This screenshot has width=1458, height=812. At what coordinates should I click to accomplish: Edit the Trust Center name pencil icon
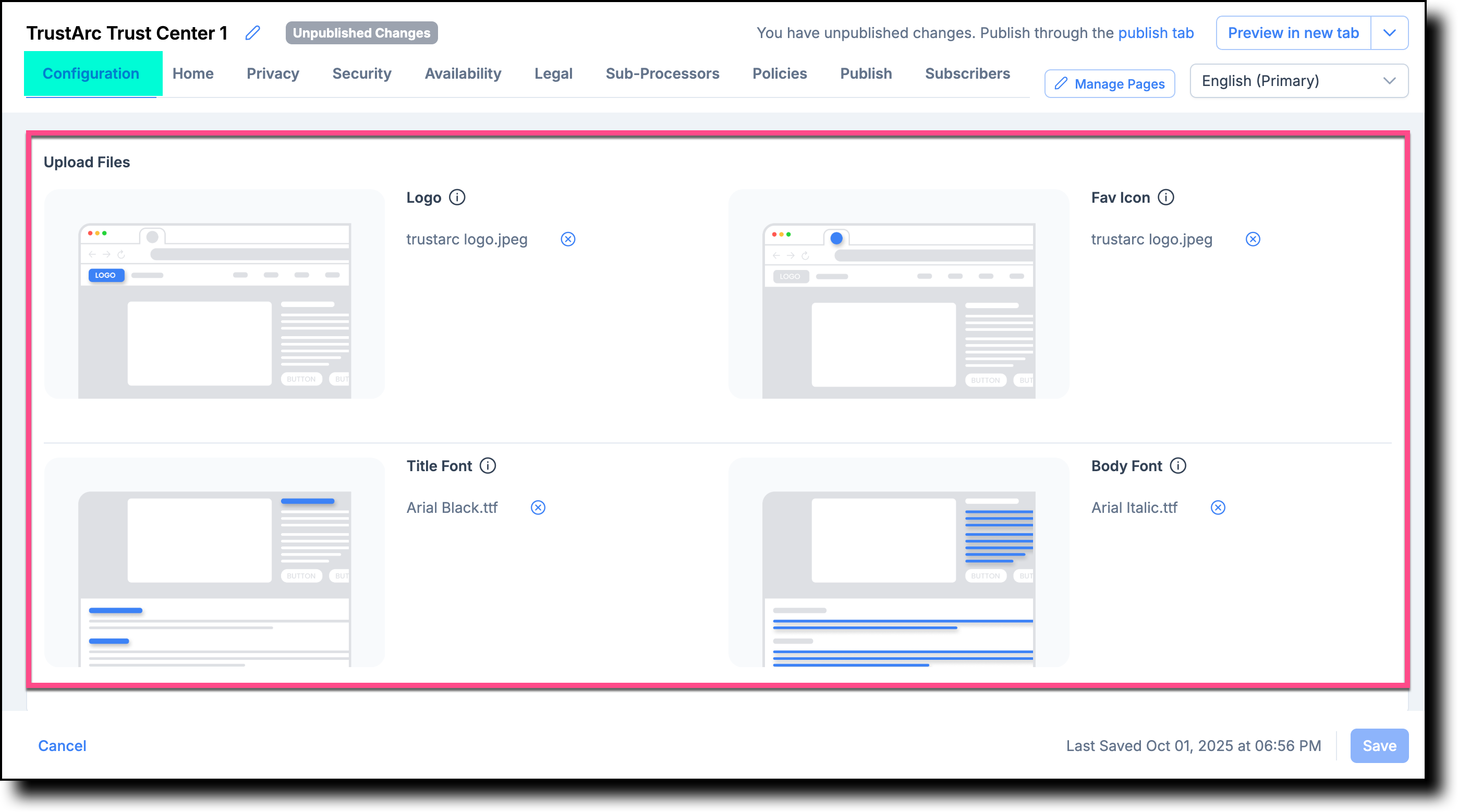[x=252, y=33]
